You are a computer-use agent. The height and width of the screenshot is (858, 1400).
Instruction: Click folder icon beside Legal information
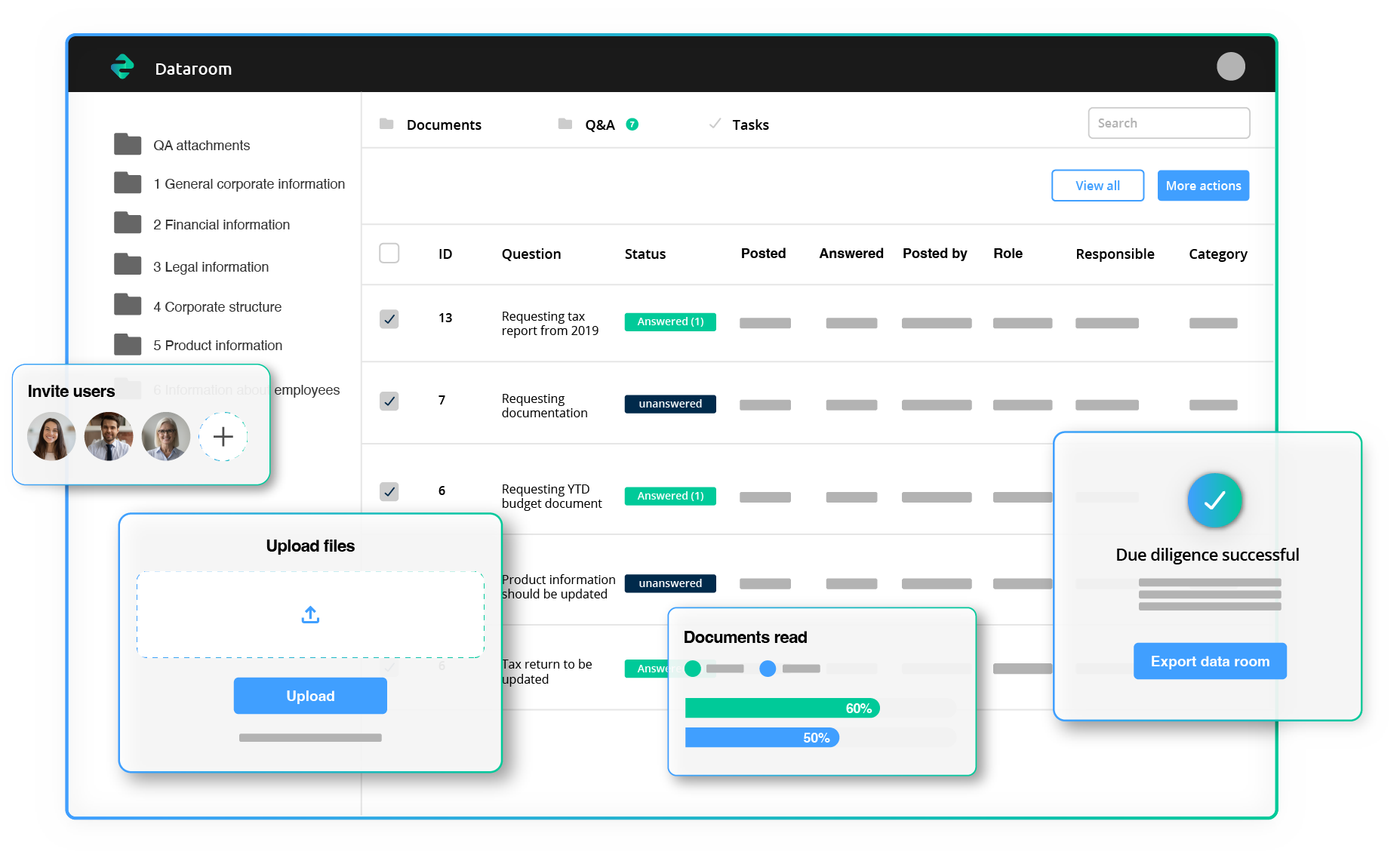[128, 265]
